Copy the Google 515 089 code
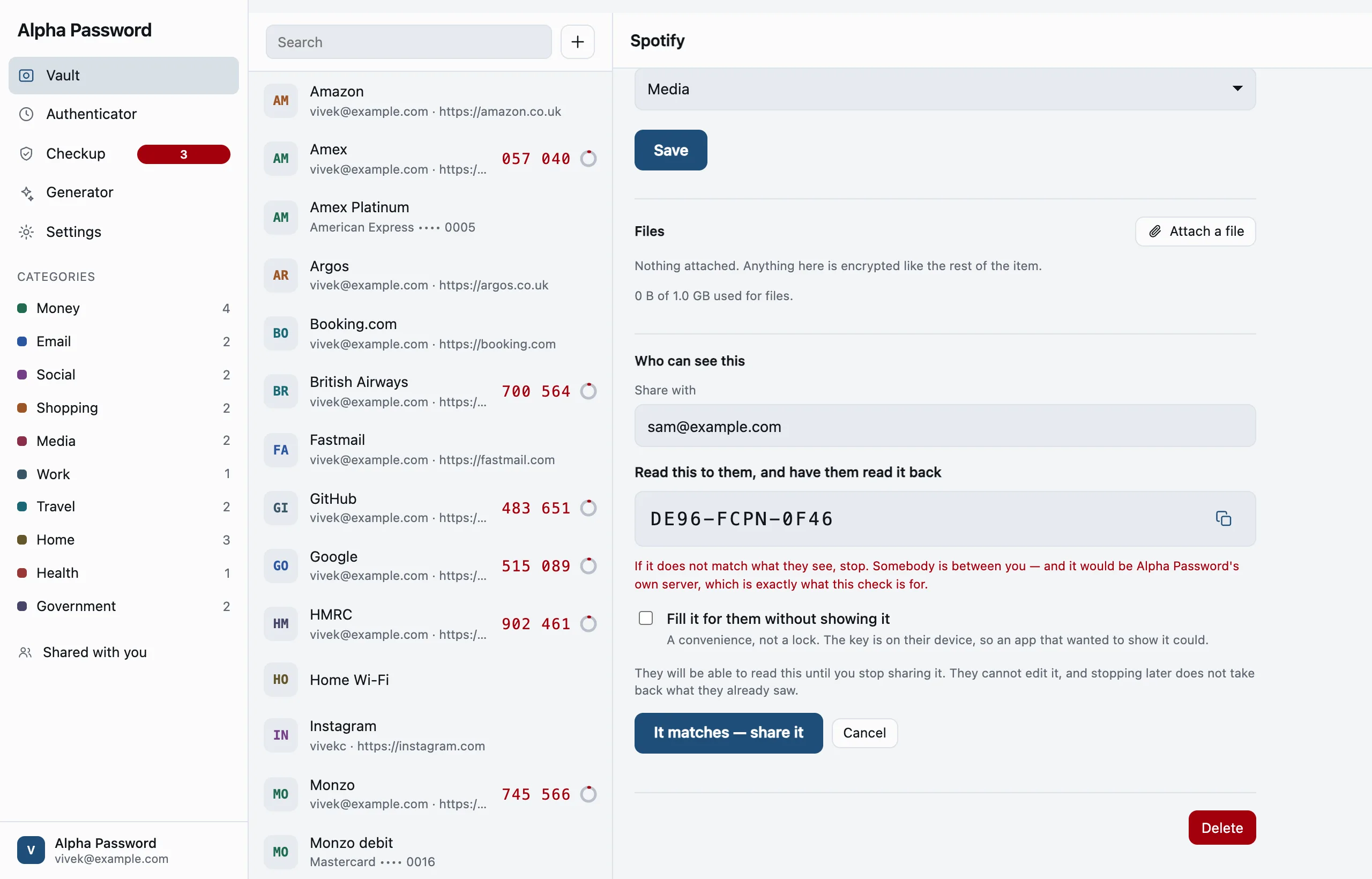Image resolution: width=1372 pixels, height=879 pixels. point(536,566)
